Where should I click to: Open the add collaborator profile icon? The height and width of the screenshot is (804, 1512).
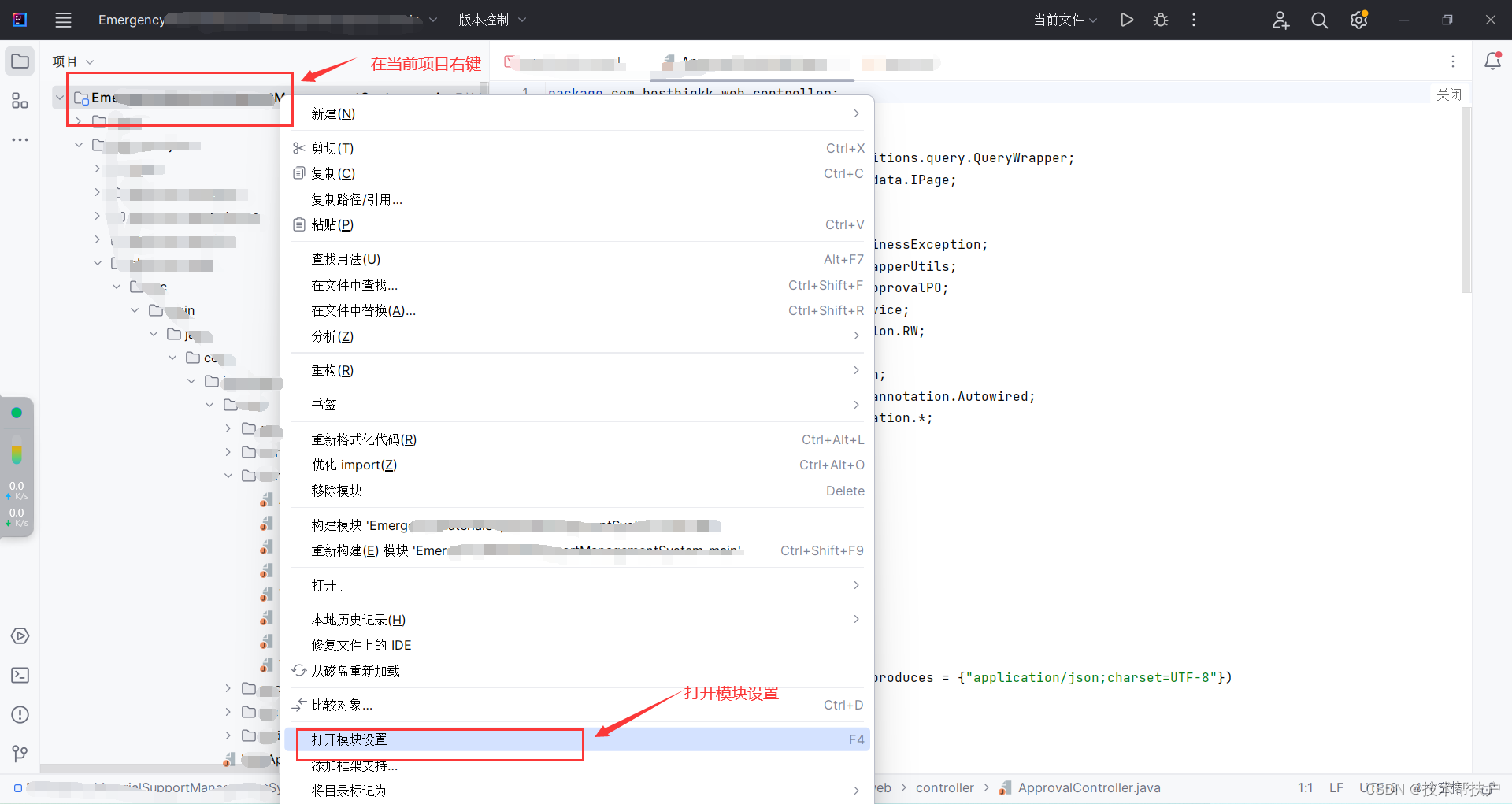tap(1281, 20)
